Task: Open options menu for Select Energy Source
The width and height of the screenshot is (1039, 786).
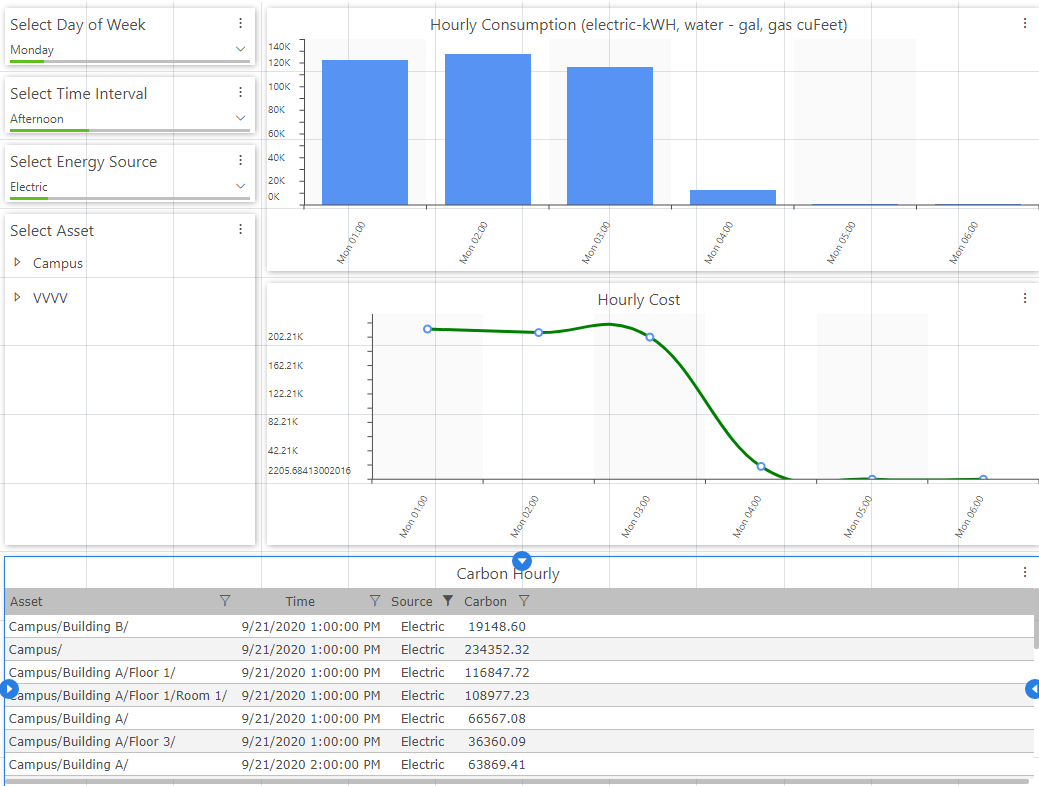Action: pos(241,160)
